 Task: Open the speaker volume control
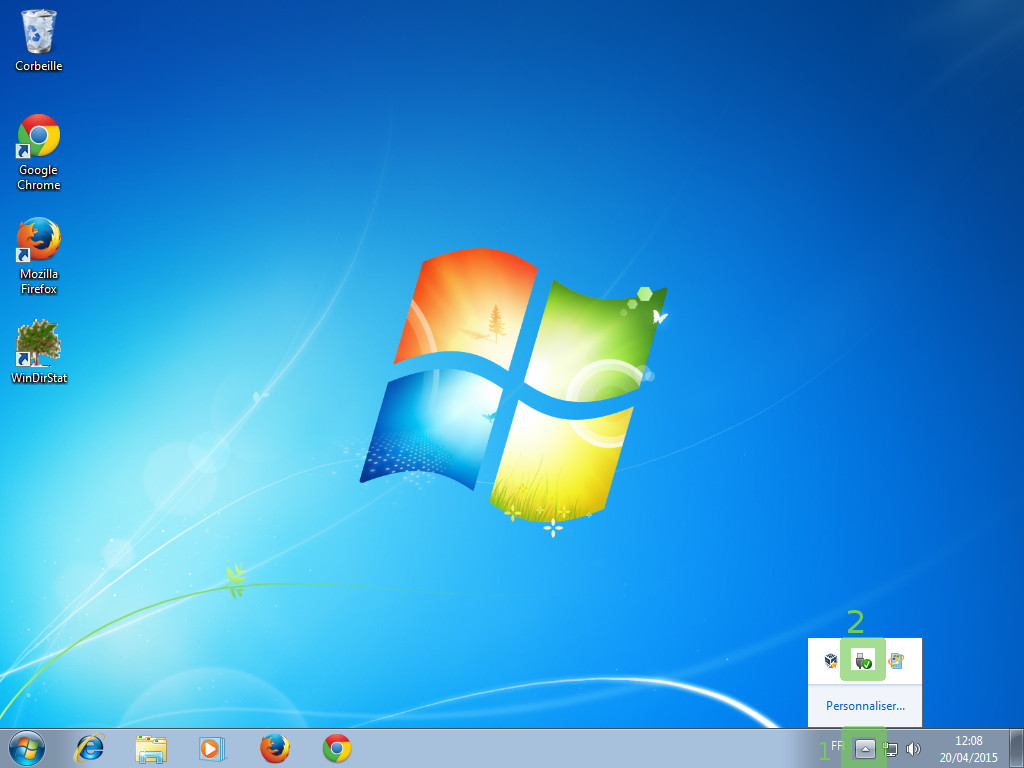pyautogui.click(x=913, y=749)
